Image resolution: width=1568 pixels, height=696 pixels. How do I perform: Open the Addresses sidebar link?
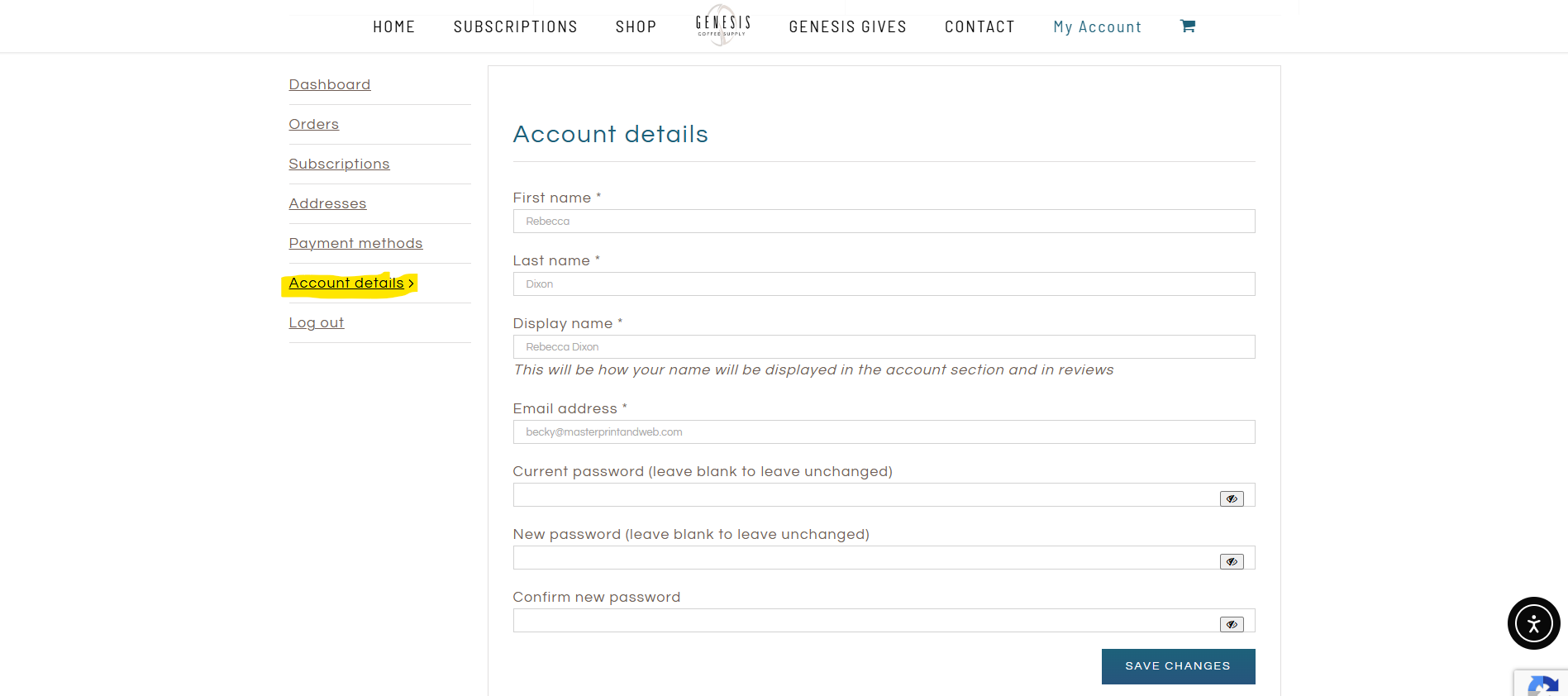coord(327,203)
